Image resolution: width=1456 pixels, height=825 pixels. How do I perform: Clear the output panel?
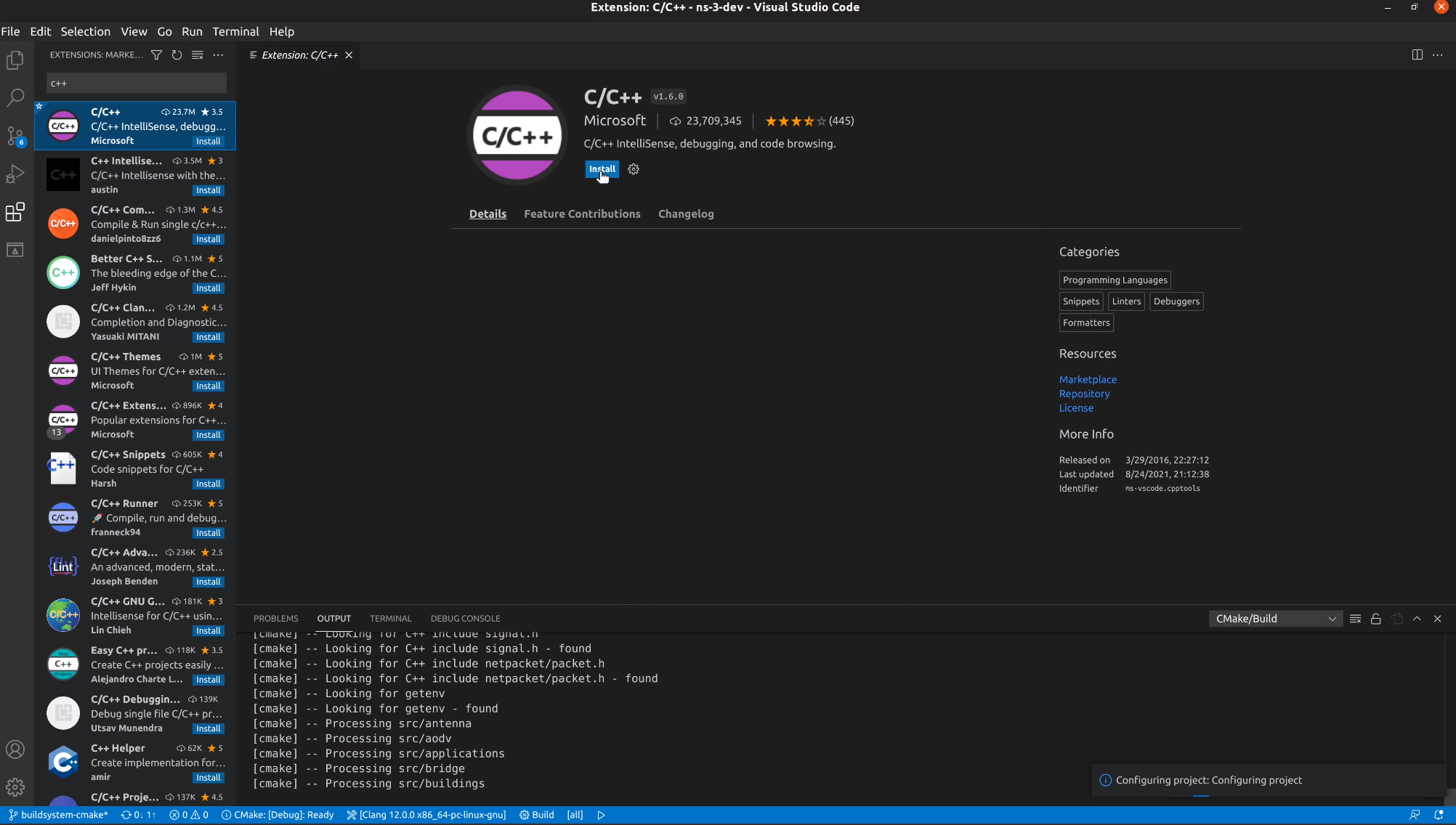[x=1355, y=619]
